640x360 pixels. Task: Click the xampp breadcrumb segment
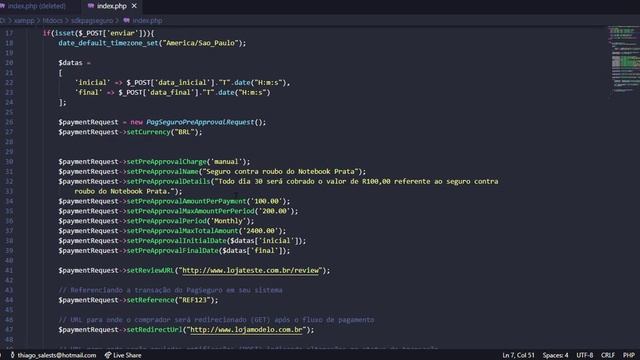pyautogui.click(x=24, y=20)
